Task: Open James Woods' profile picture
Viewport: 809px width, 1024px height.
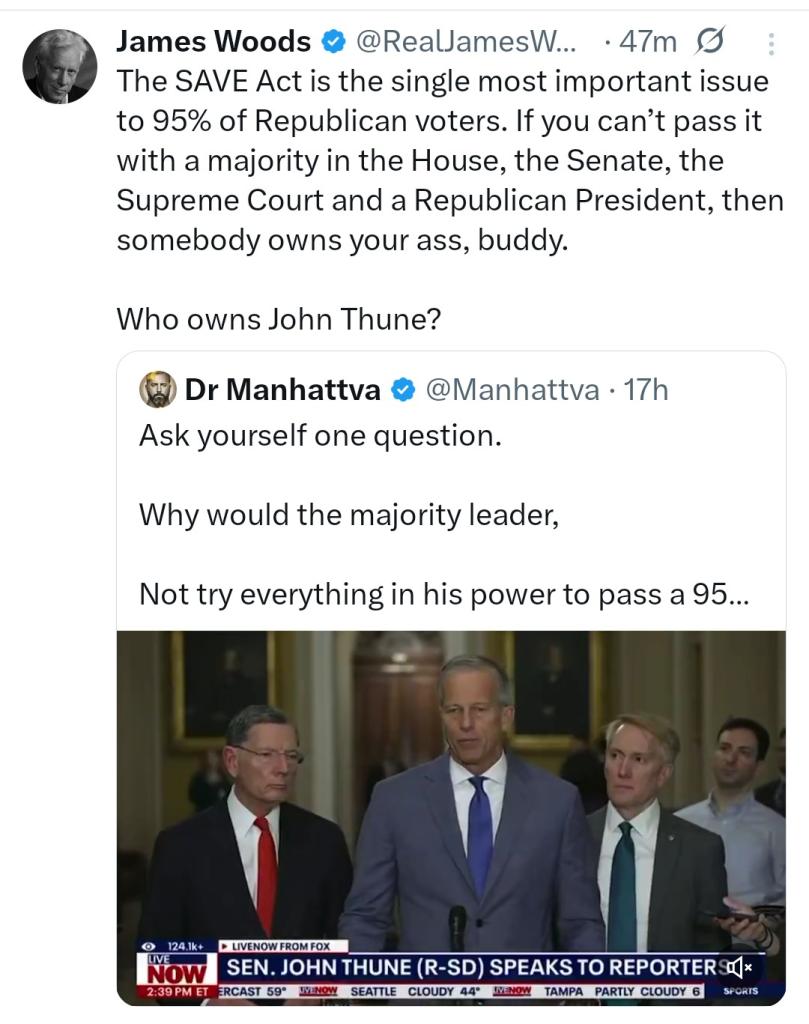Action: click(x=60, y=66)
